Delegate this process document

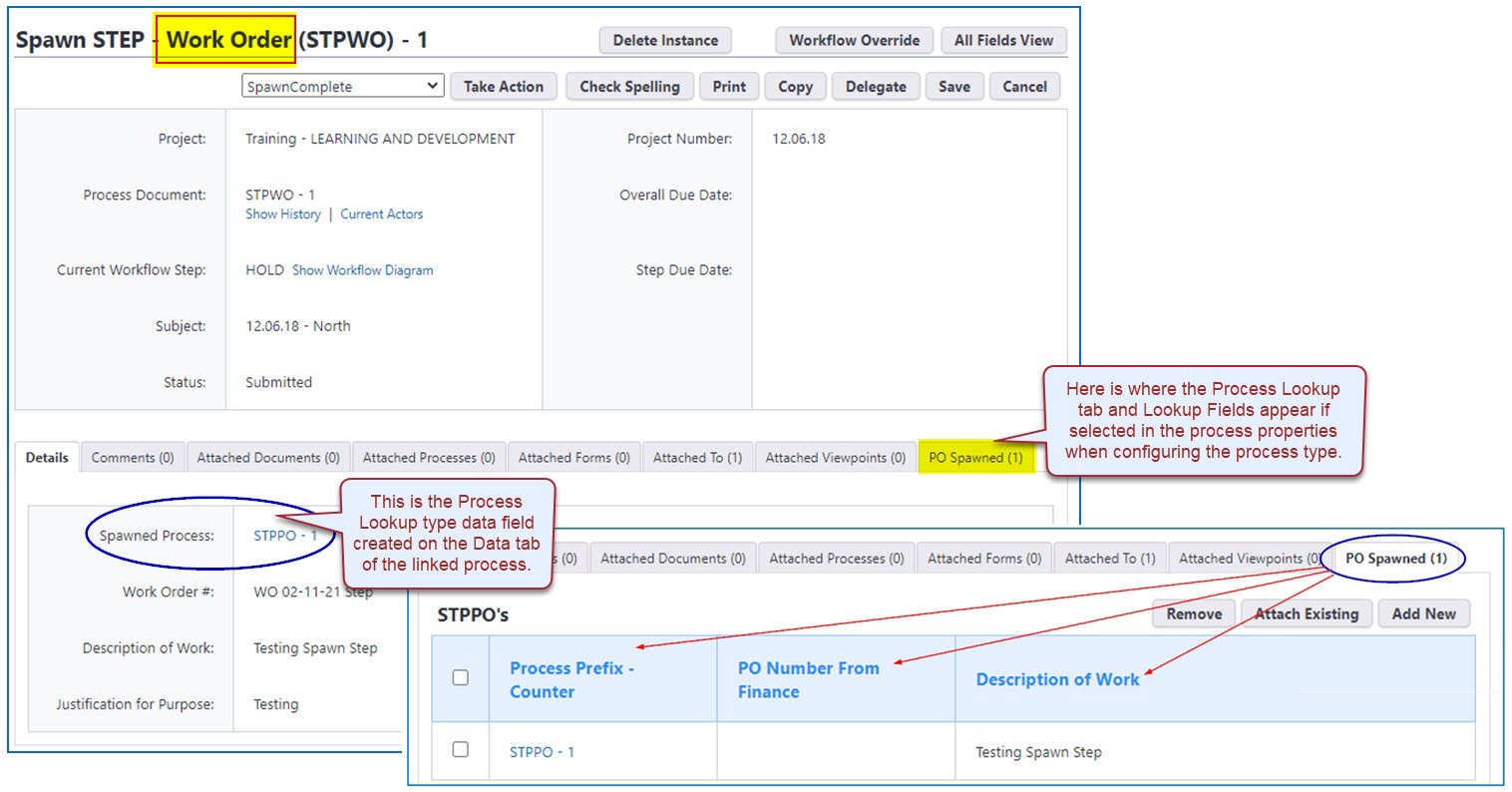(x=875, y=87)
